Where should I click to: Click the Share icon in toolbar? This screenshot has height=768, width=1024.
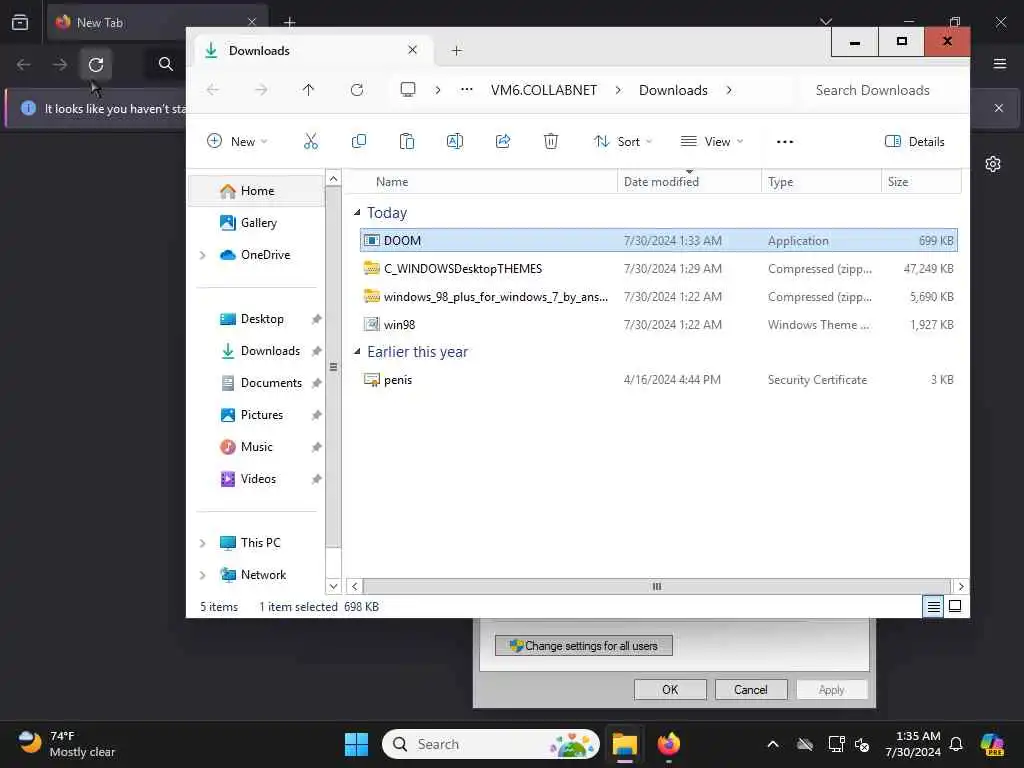click(503, 141)
